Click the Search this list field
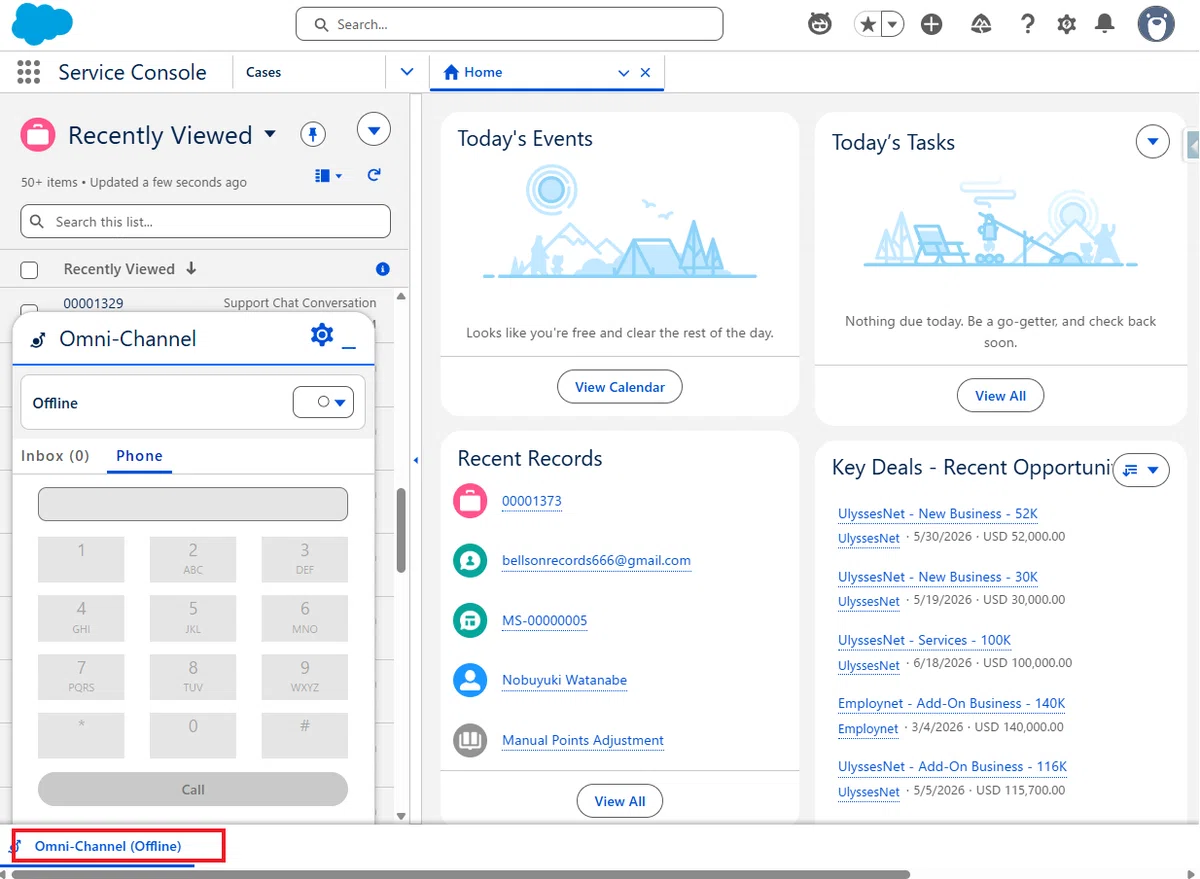Image resolution: width=1200 pixels, height=879 pixels. [x=205, y=222]
